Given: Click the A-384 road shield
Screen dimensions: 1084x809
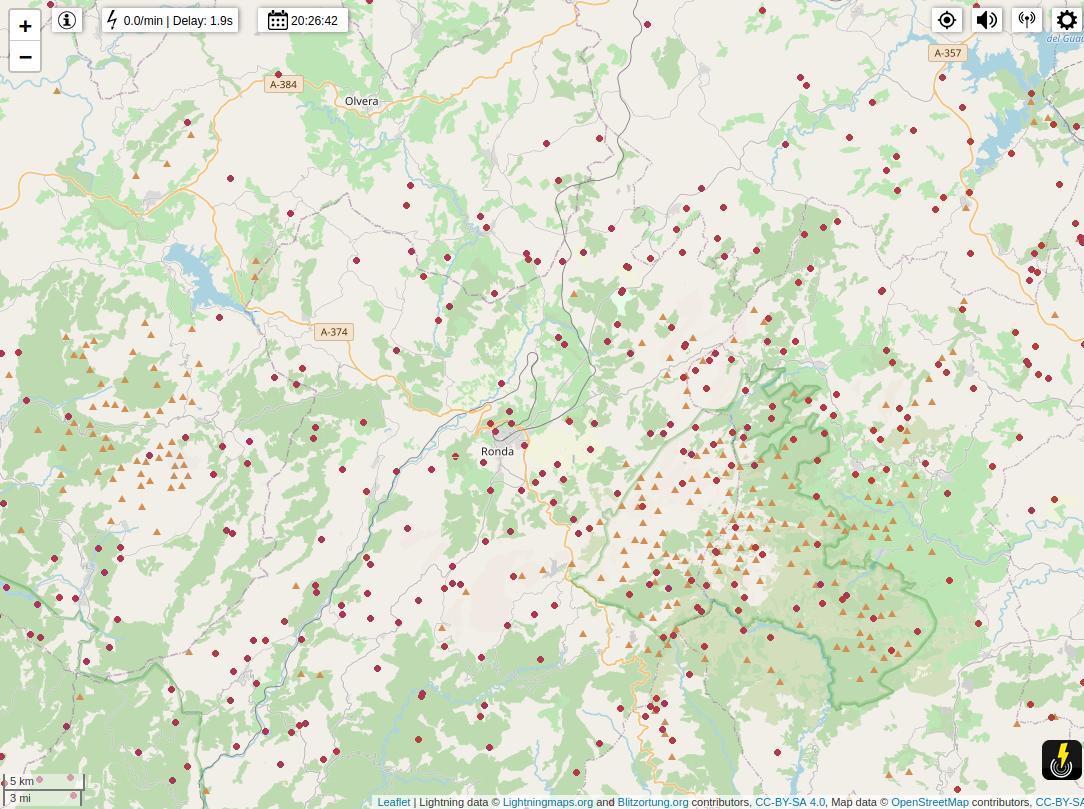Looking at the screenshot, I should click(x=283, y=84).
